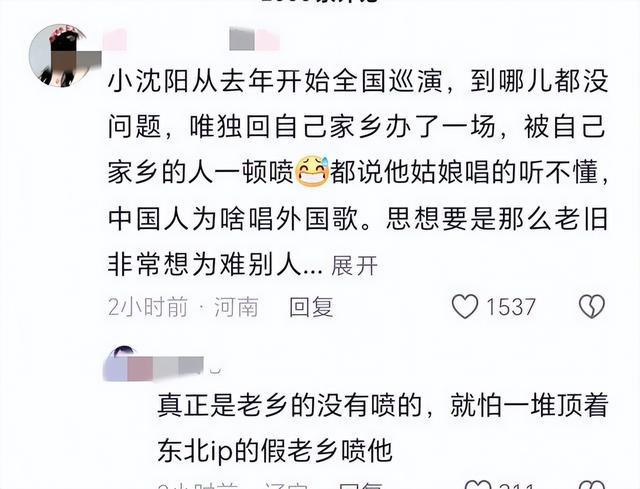This screenshot has width=640, height=489.
Task: Like the reply comment with its heart icon
Action: (x=478, y=486)
